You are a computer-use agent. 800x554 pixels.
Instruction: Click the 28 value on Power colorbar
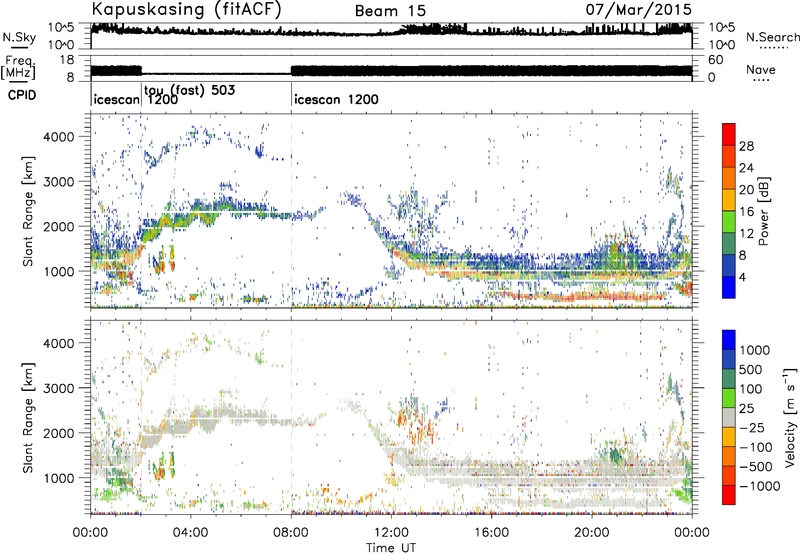click(x=746, y=146)
